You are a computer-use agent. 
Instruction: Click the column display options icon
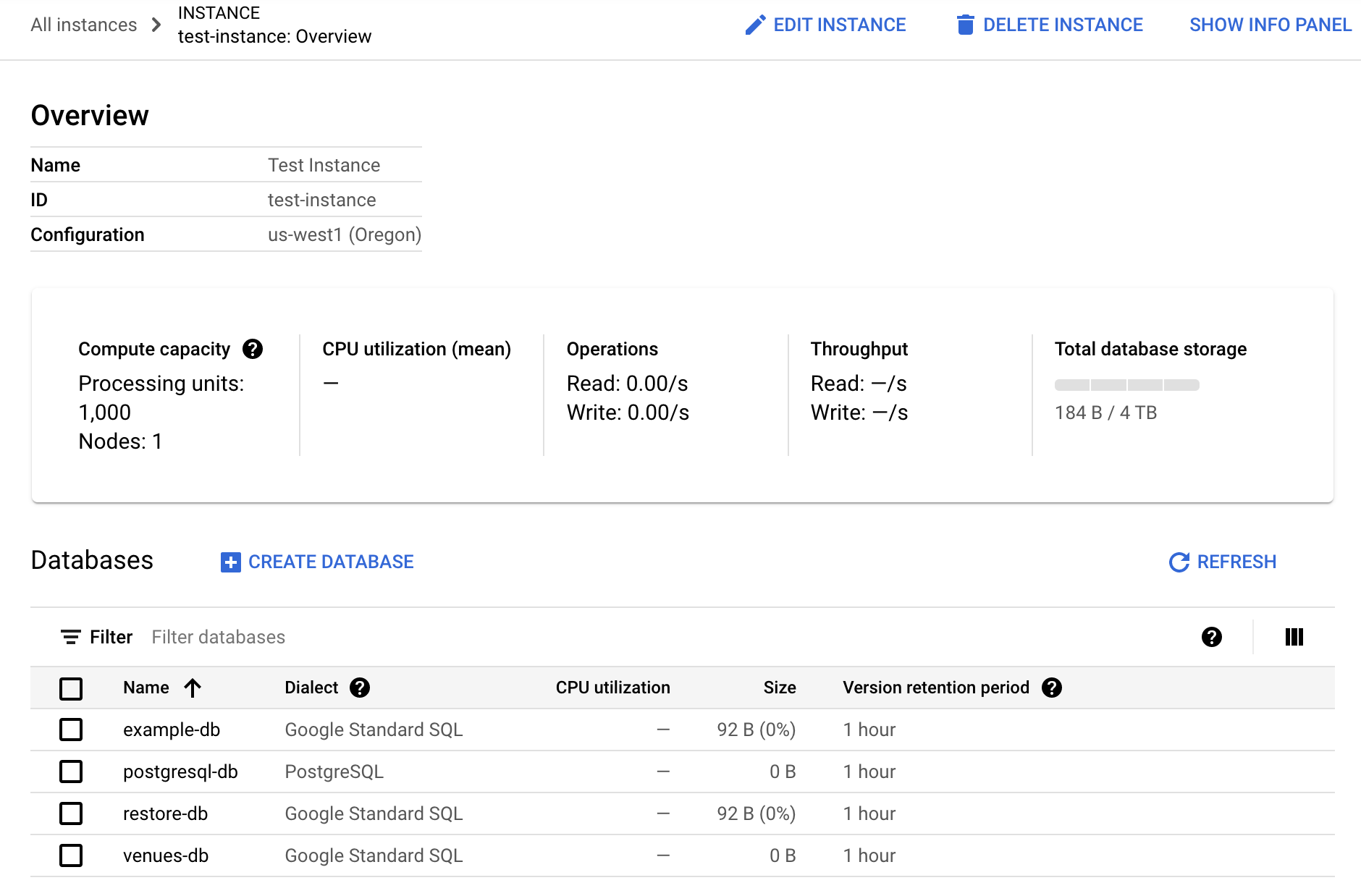(x=1294, y=637)
